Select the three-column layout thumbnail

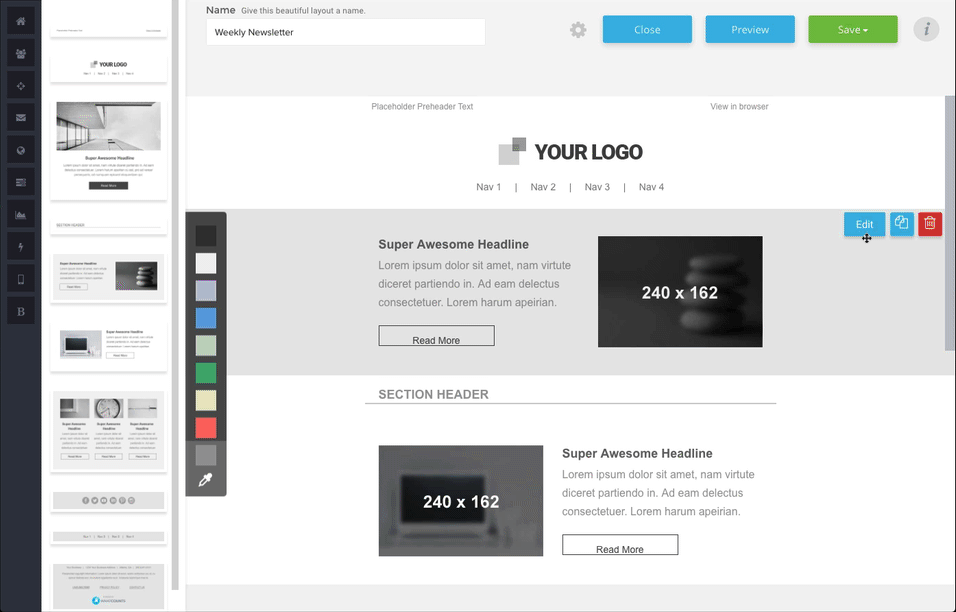tap(108, 430)
